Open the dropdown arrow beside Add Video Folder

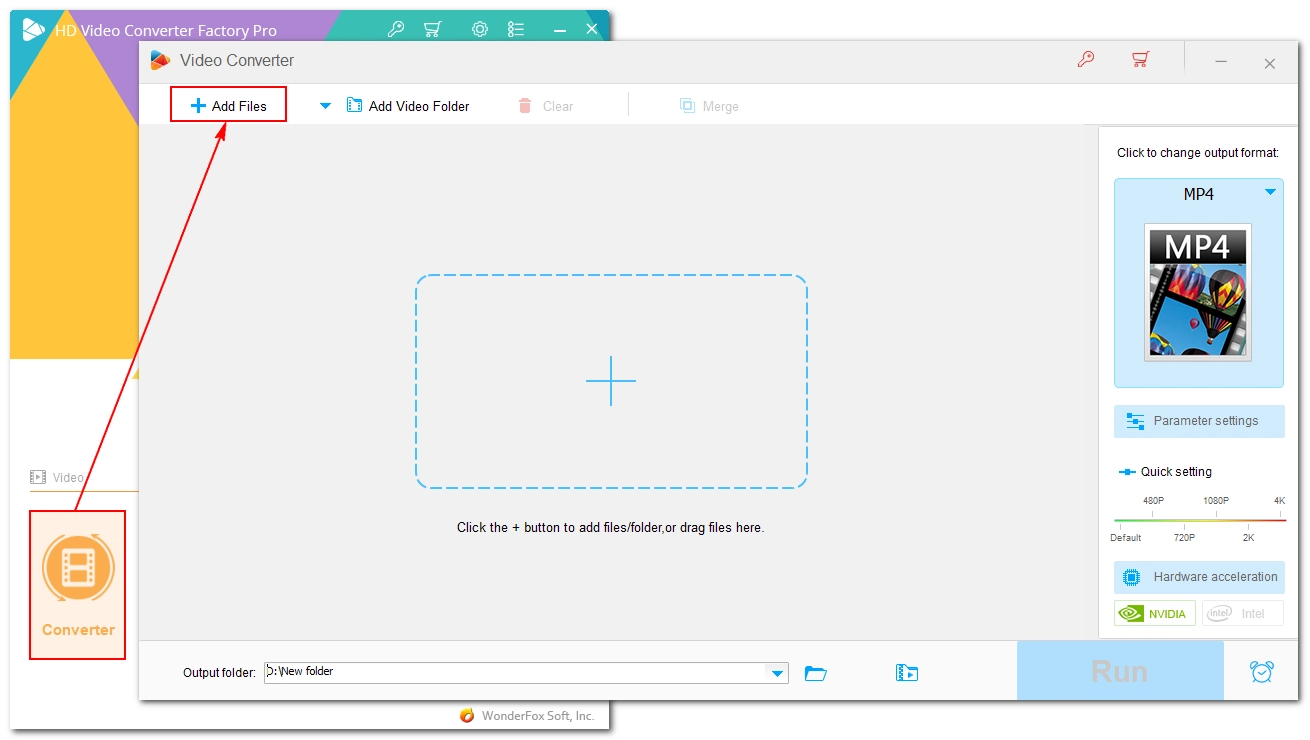pos(325,106)
